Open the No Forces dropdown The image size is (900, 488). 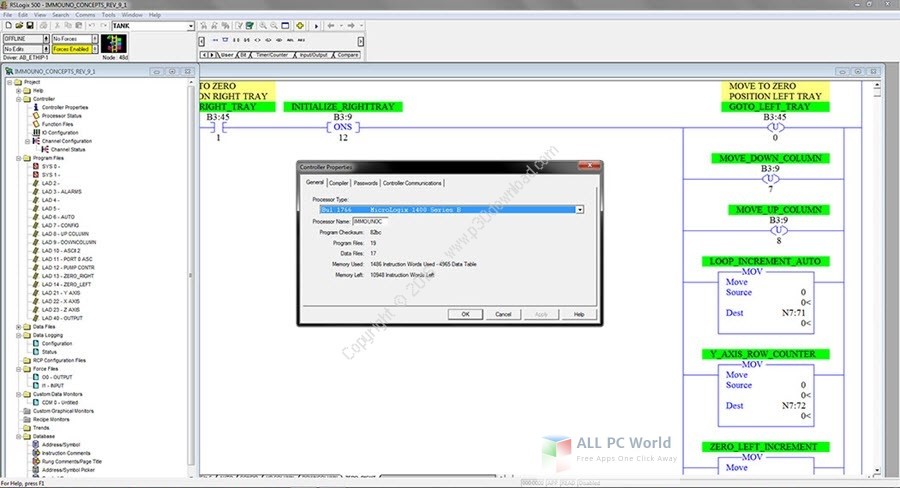95,39
